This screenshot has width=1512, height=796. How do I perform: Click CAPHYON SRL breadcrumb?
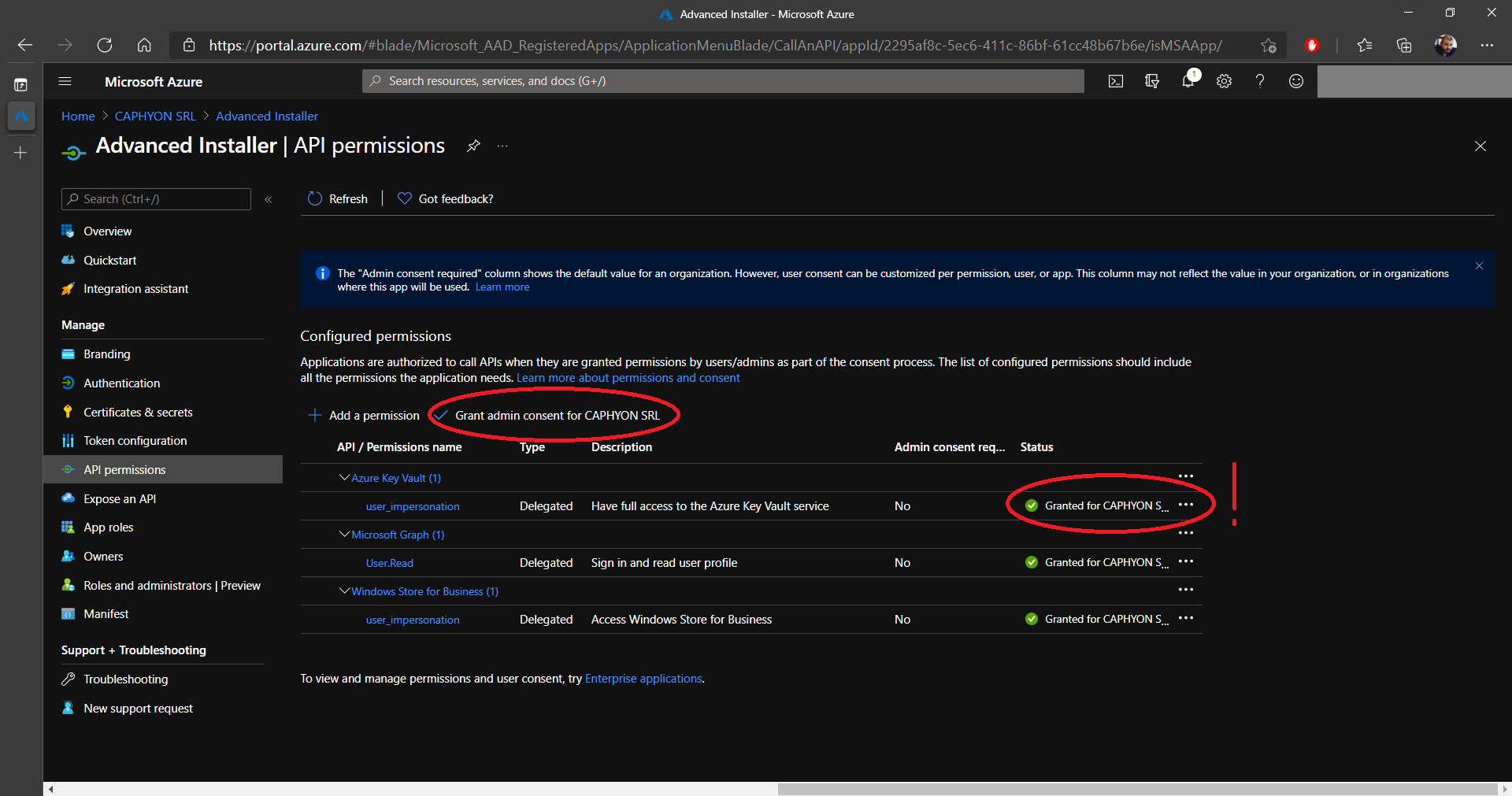coord(155,117)
